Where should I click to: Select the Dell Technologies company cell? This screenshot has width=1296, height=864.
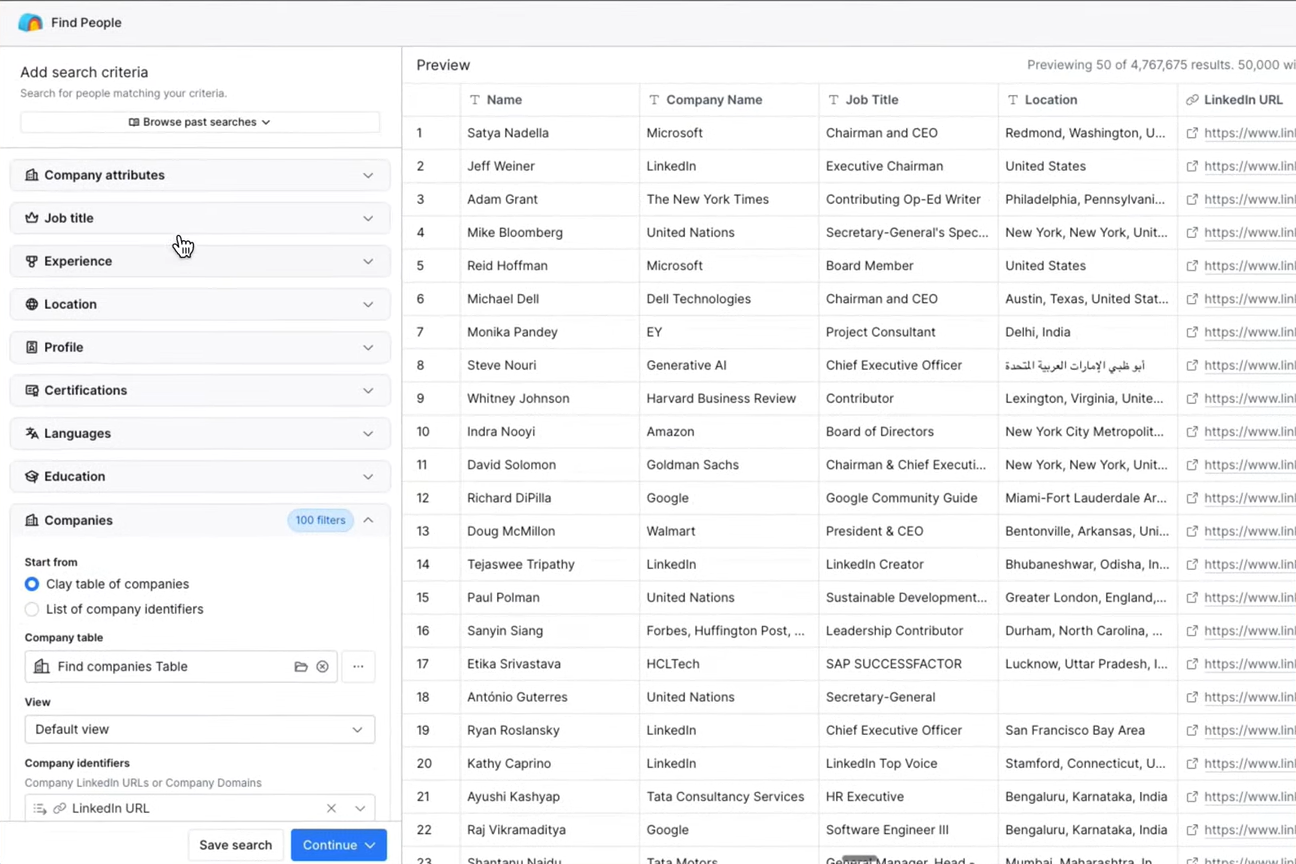coord(729,299)
